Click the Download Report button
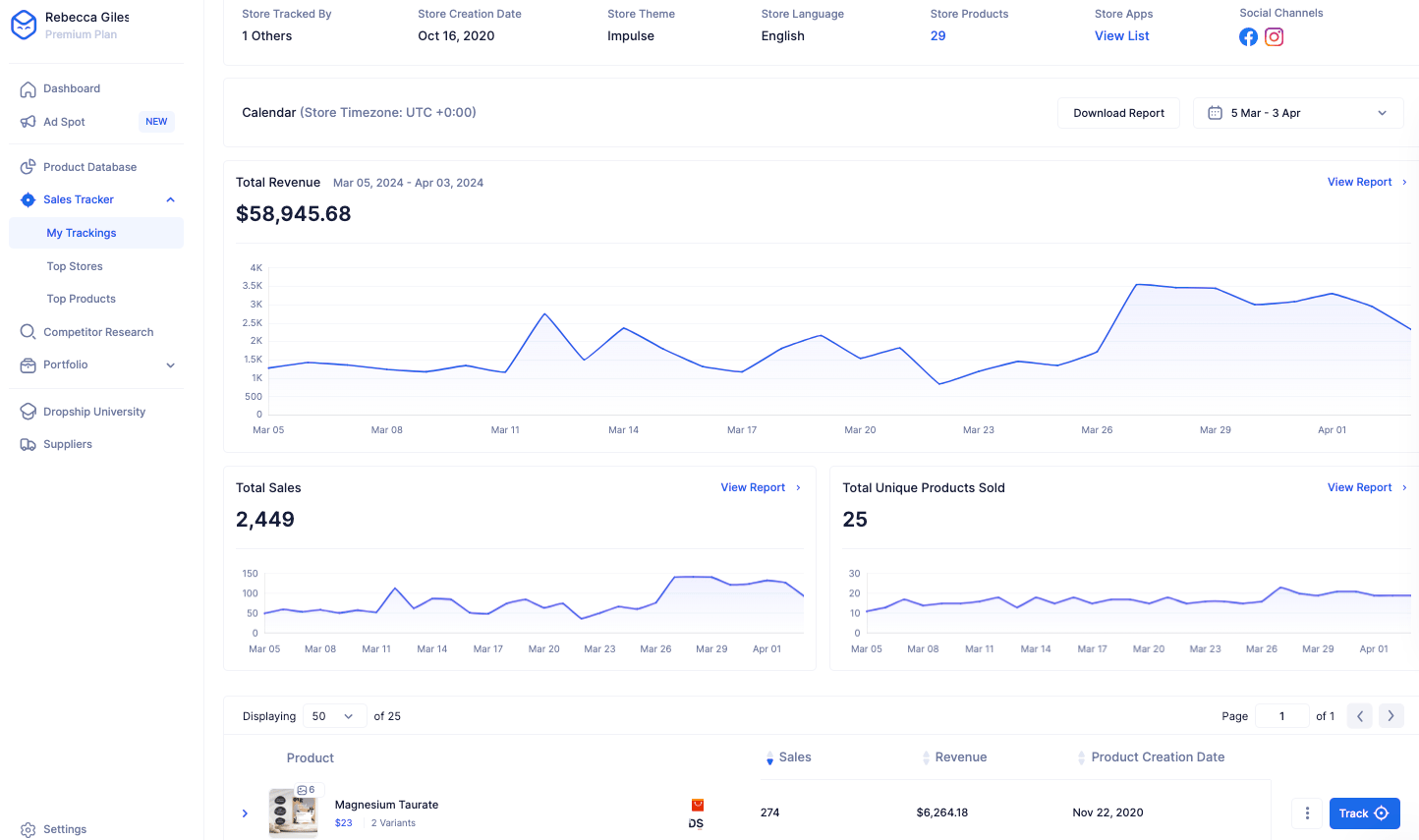The height and width of the screenshot is (840, 1419). [1118, 113]
